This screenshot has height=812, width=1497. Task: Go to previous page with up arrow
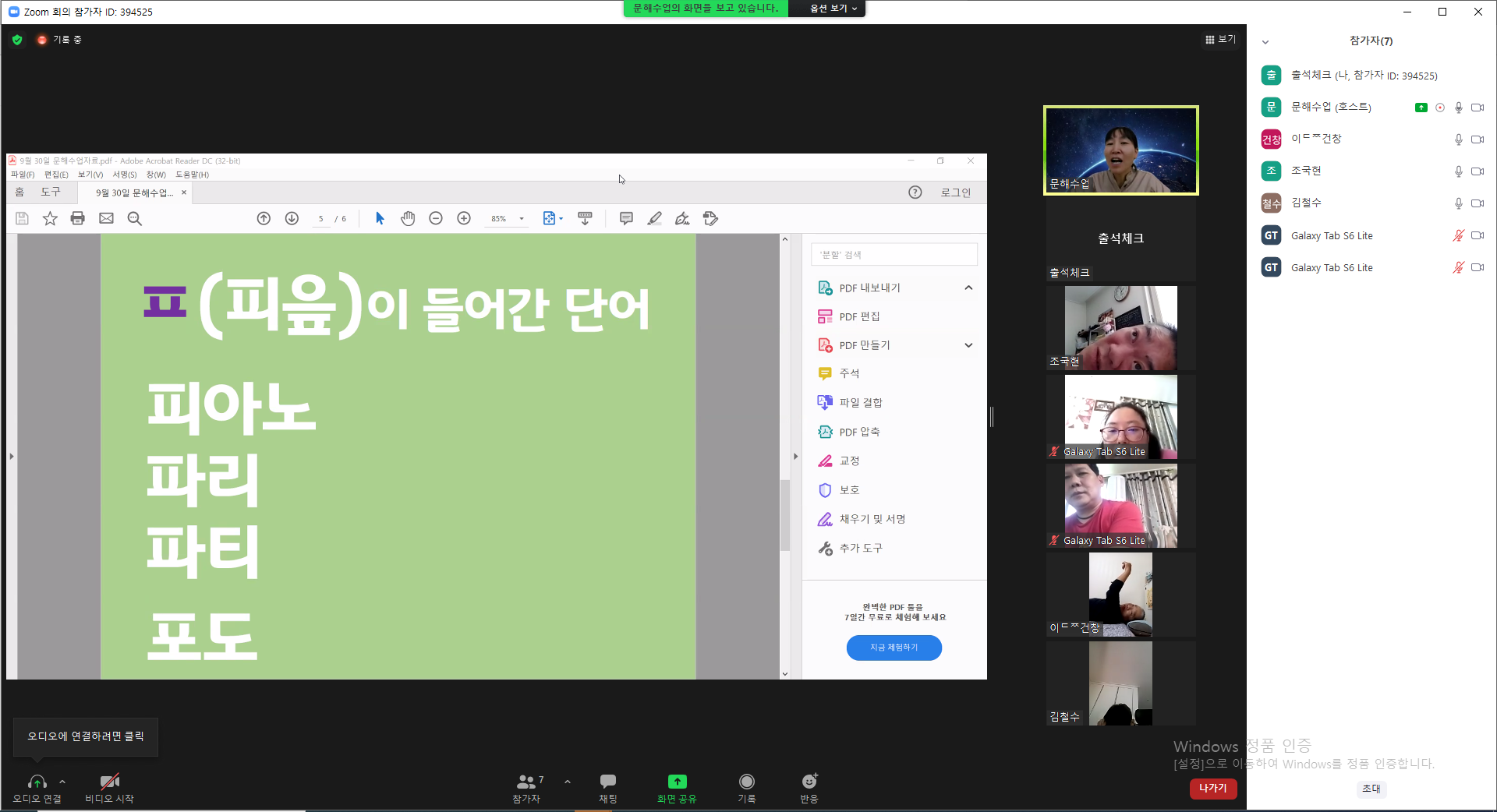click(x=264, y=218)
